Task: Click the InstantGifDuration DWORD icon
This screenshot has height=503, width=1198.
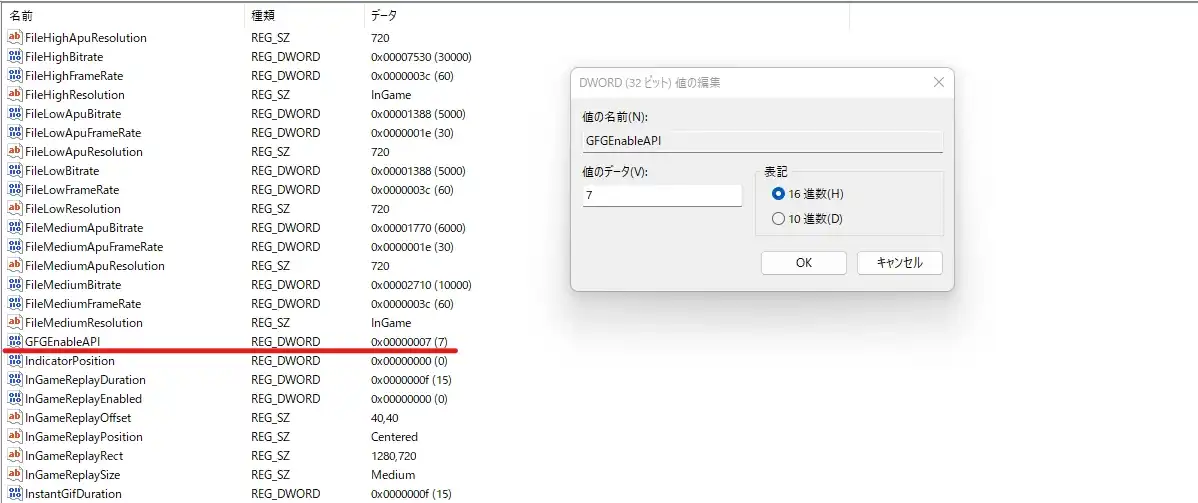Action: coord(15,494)
